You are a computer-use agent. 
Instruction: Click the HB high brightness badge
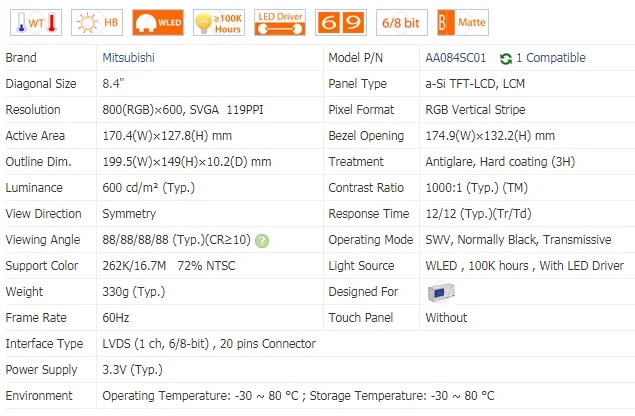point(97,23)
